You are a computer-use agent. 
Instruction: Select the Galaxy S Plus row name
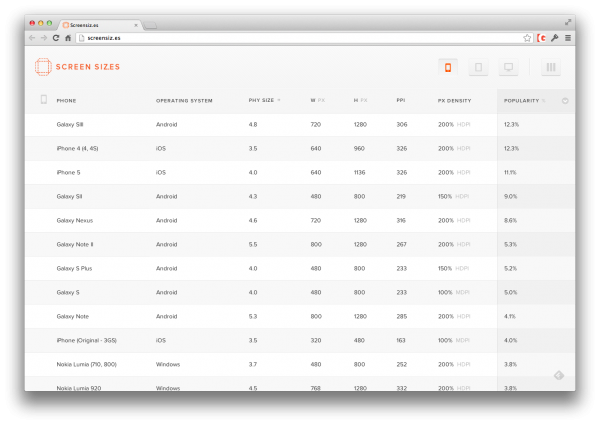tap(74, 269)
